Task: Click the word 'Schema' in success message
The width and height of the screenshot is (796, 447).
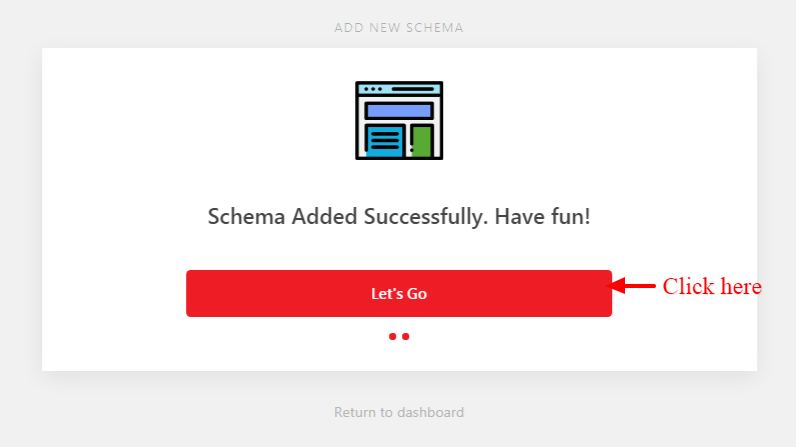Action: pyautogui.click(x=246, y=217)
